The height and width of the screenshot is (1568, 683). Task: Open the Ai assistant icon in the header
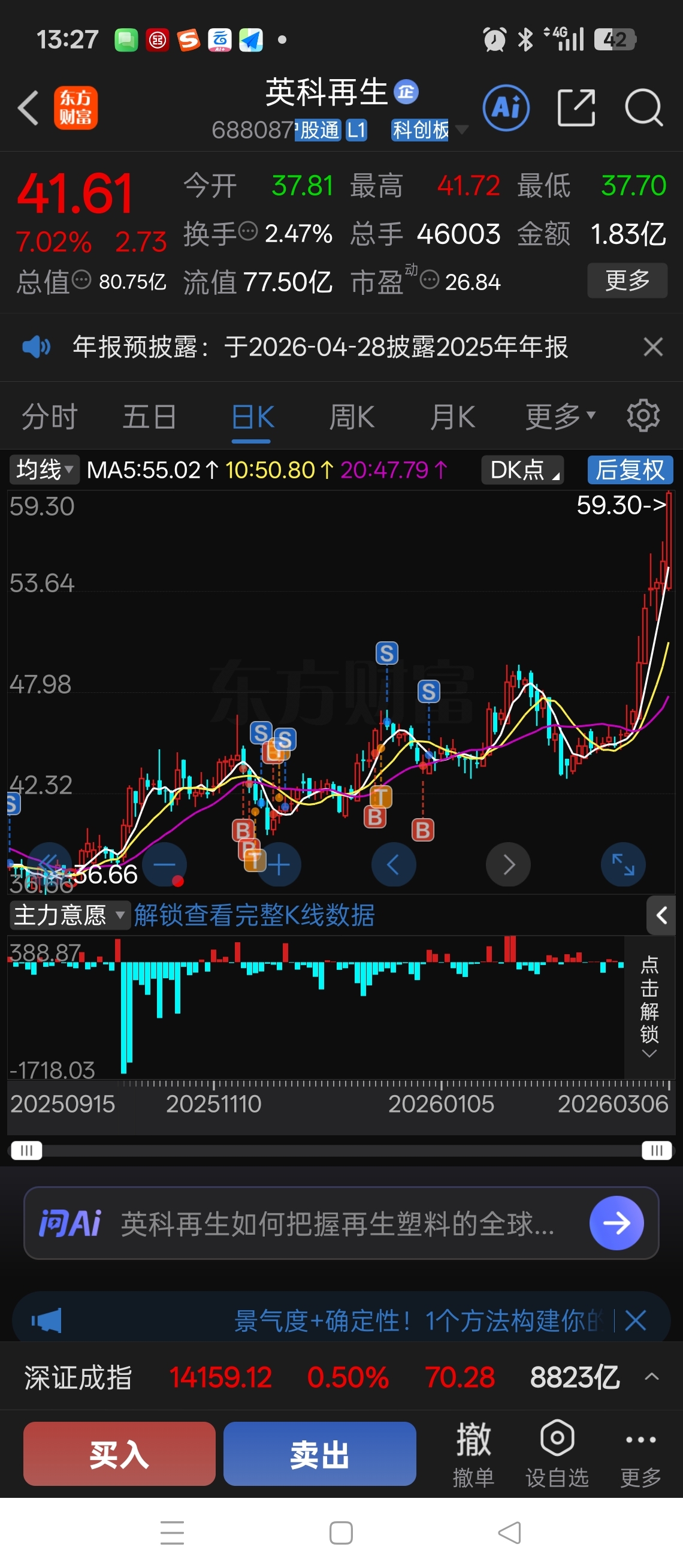click(506, 108)
